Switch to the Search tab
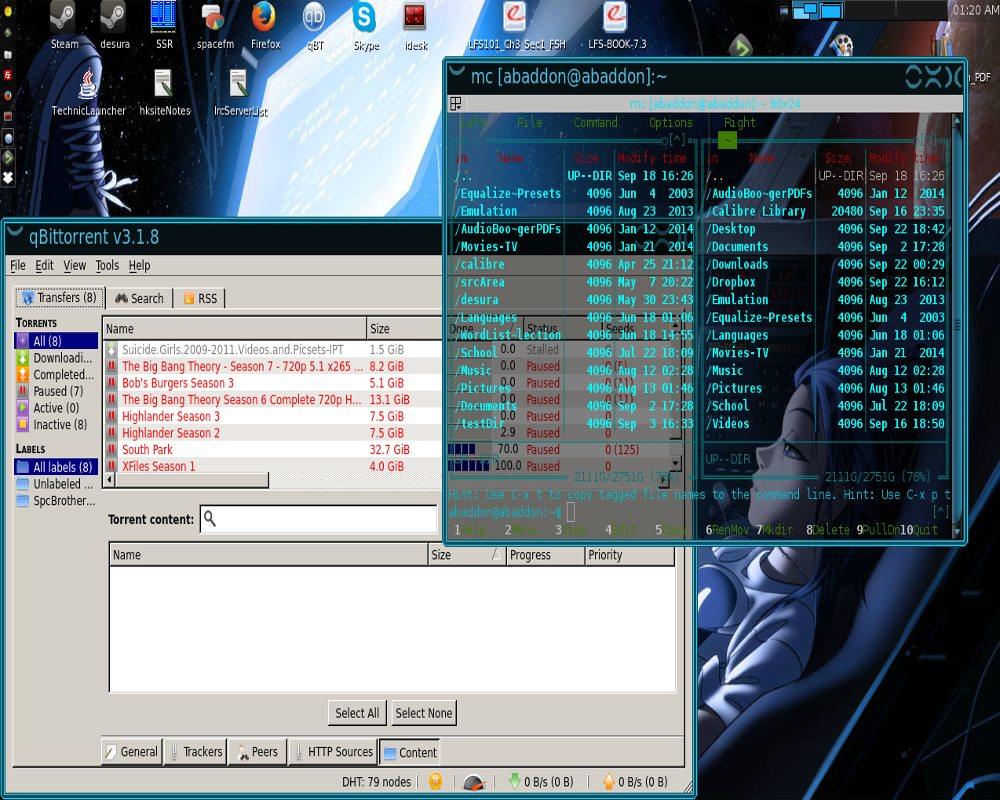 (139, 299)
